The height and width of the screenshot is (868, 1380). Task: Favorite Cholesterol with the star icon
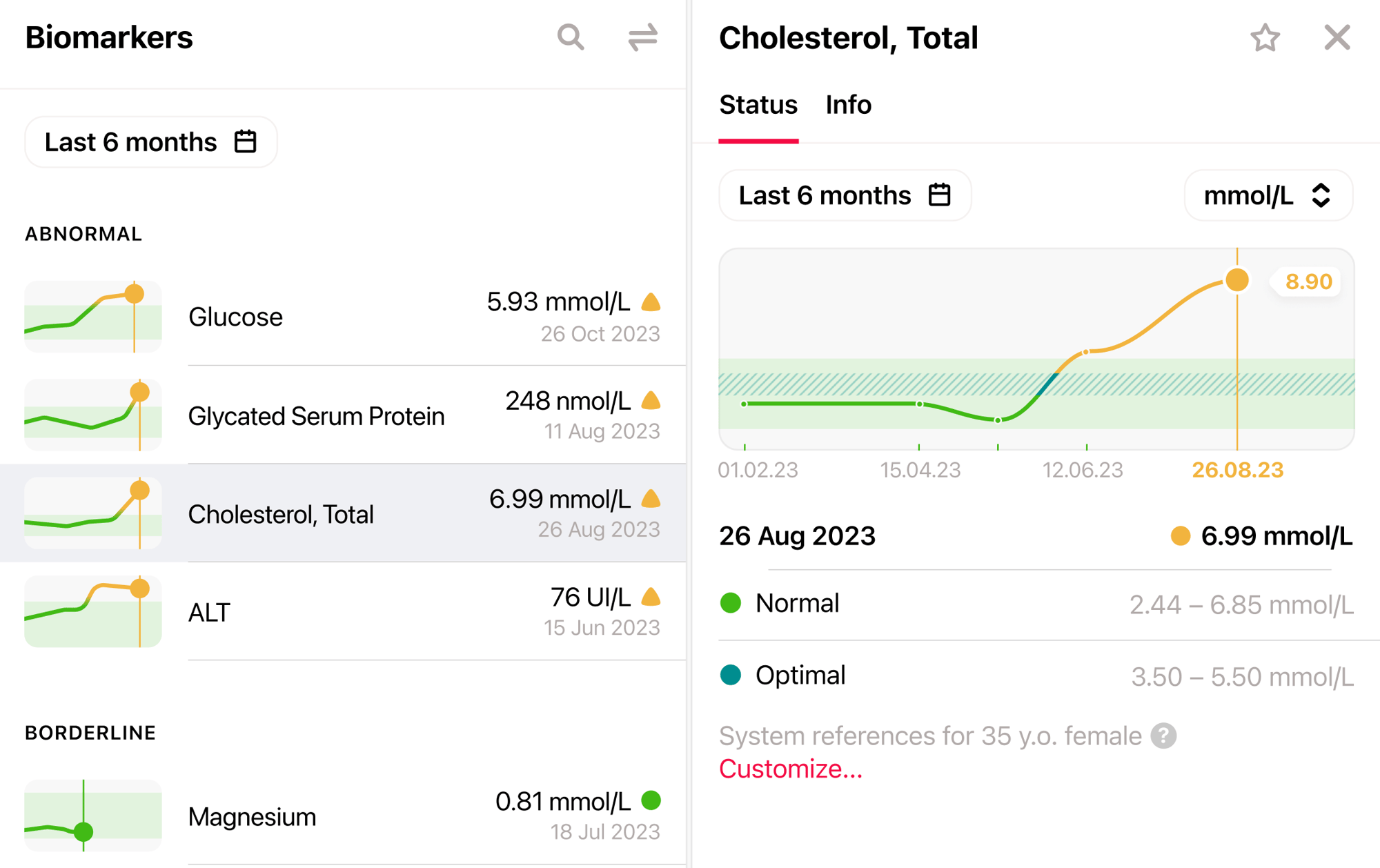(x=1265, y=38)
